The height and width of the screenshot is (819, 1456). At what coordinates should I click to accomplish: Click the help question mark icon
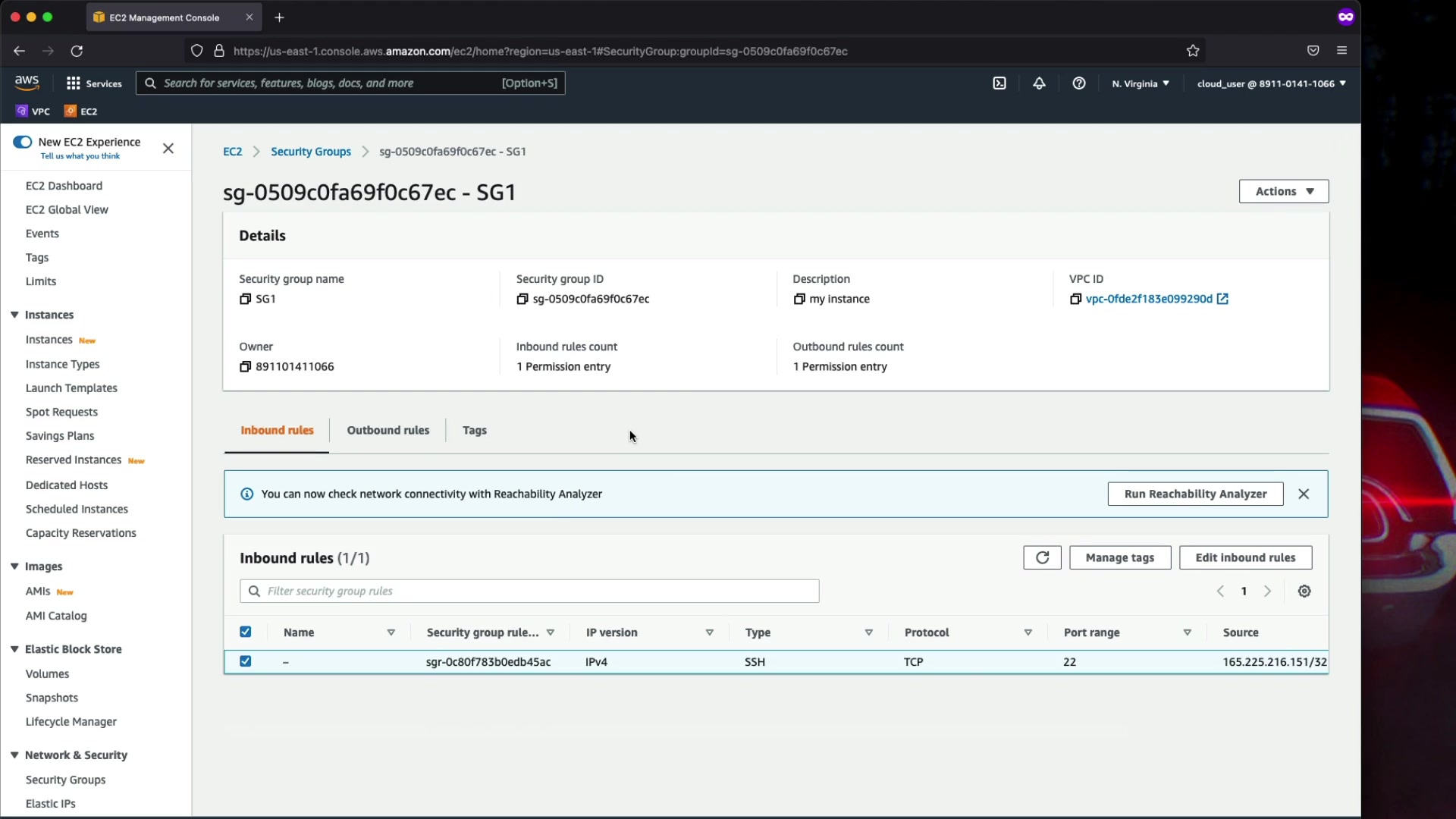click(1078, 83)
